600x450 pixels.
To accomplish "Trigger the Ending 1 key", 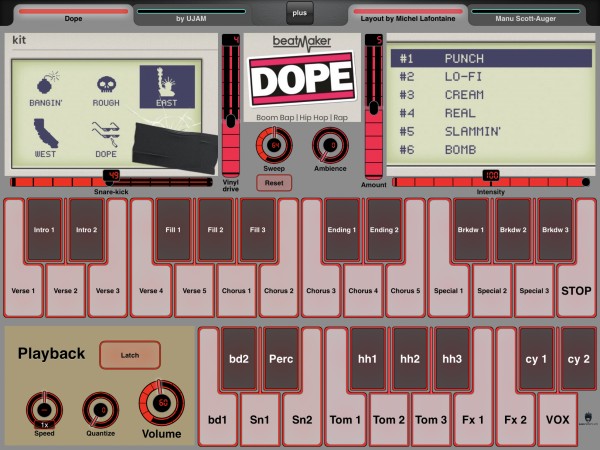I will (x=342, y=230).
